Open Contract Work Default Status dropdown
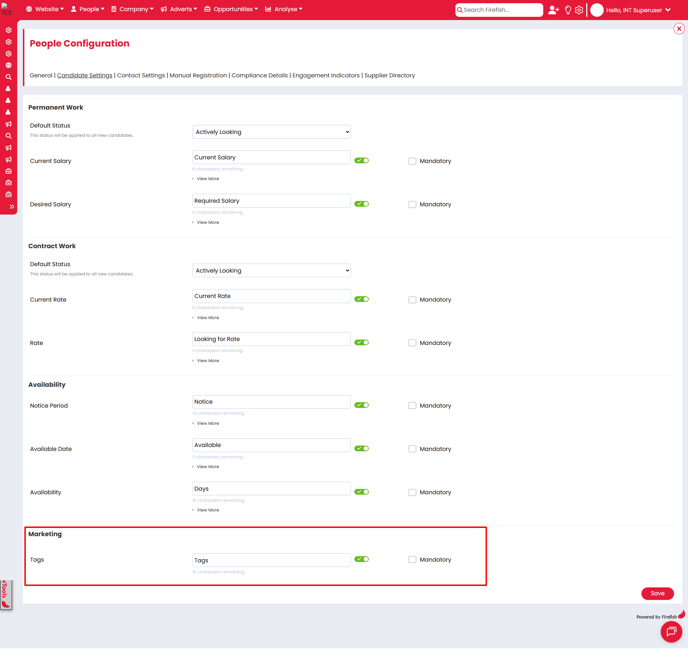The image size is (688, 649). click(271, 271)
